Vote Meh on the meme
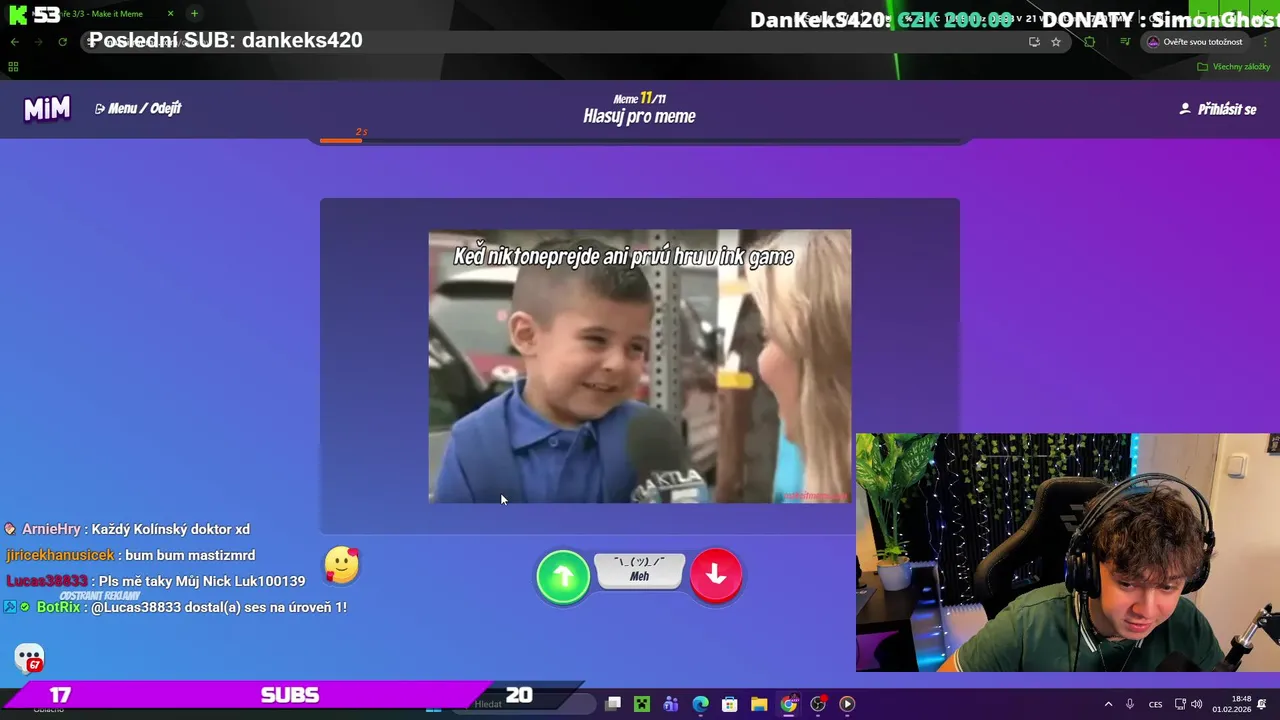Image resolution: width=1280 pixels, height=720 pixels. click(640, 570)
